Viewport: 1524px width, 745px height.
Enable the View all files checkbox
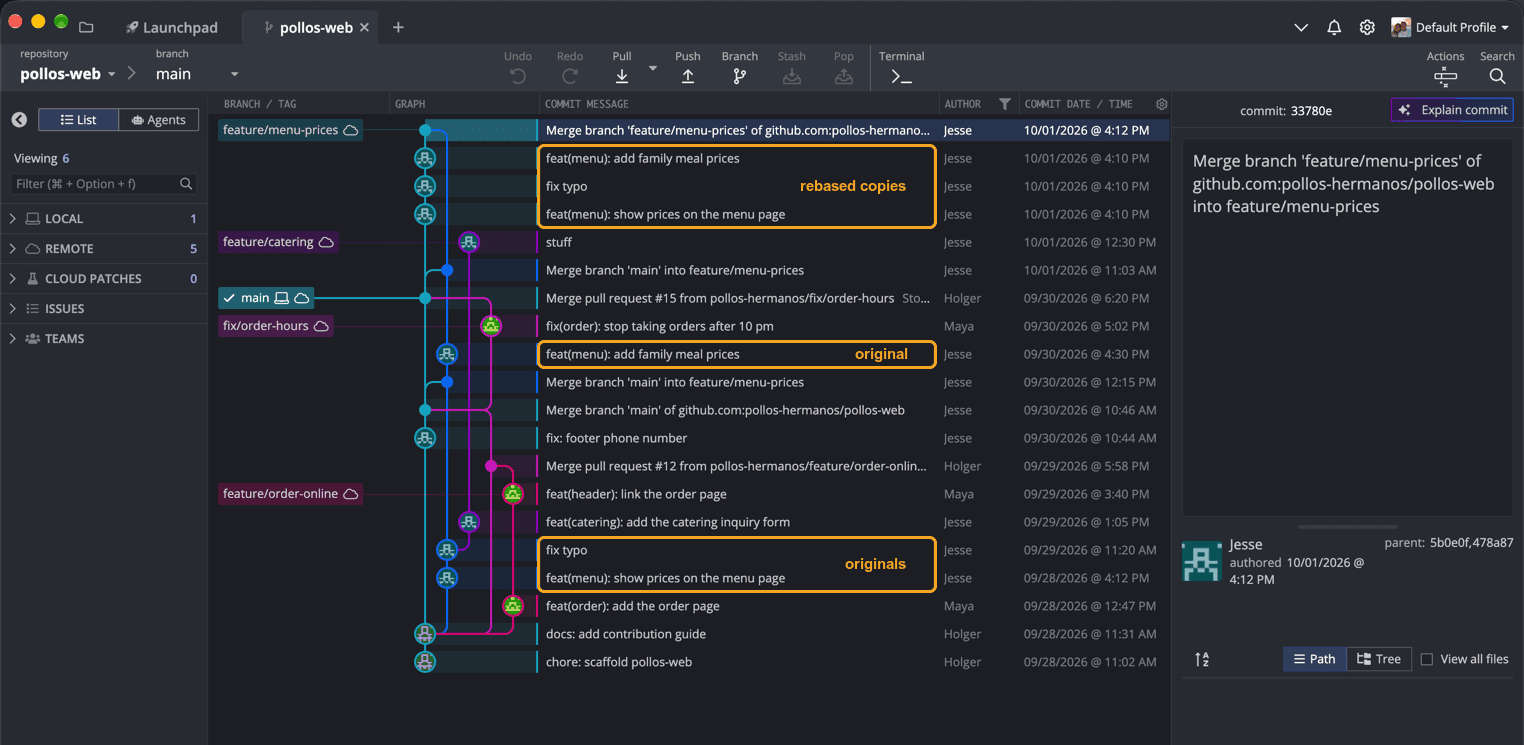1427,659
